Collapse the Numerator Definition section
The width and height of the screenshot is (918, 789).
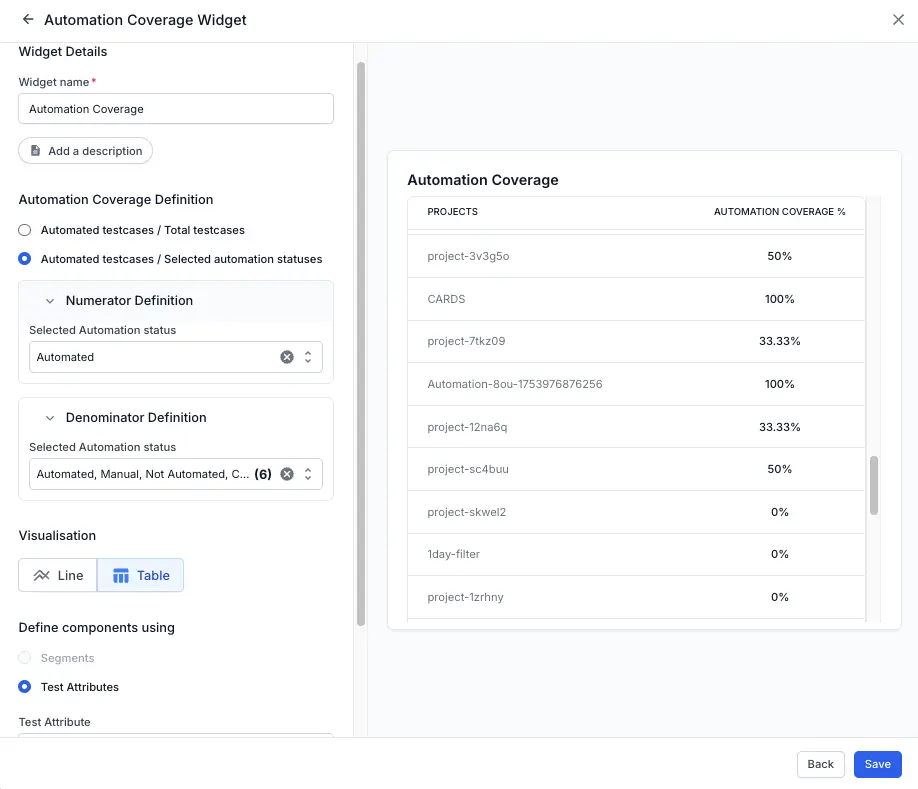click(x=49, y=301)
